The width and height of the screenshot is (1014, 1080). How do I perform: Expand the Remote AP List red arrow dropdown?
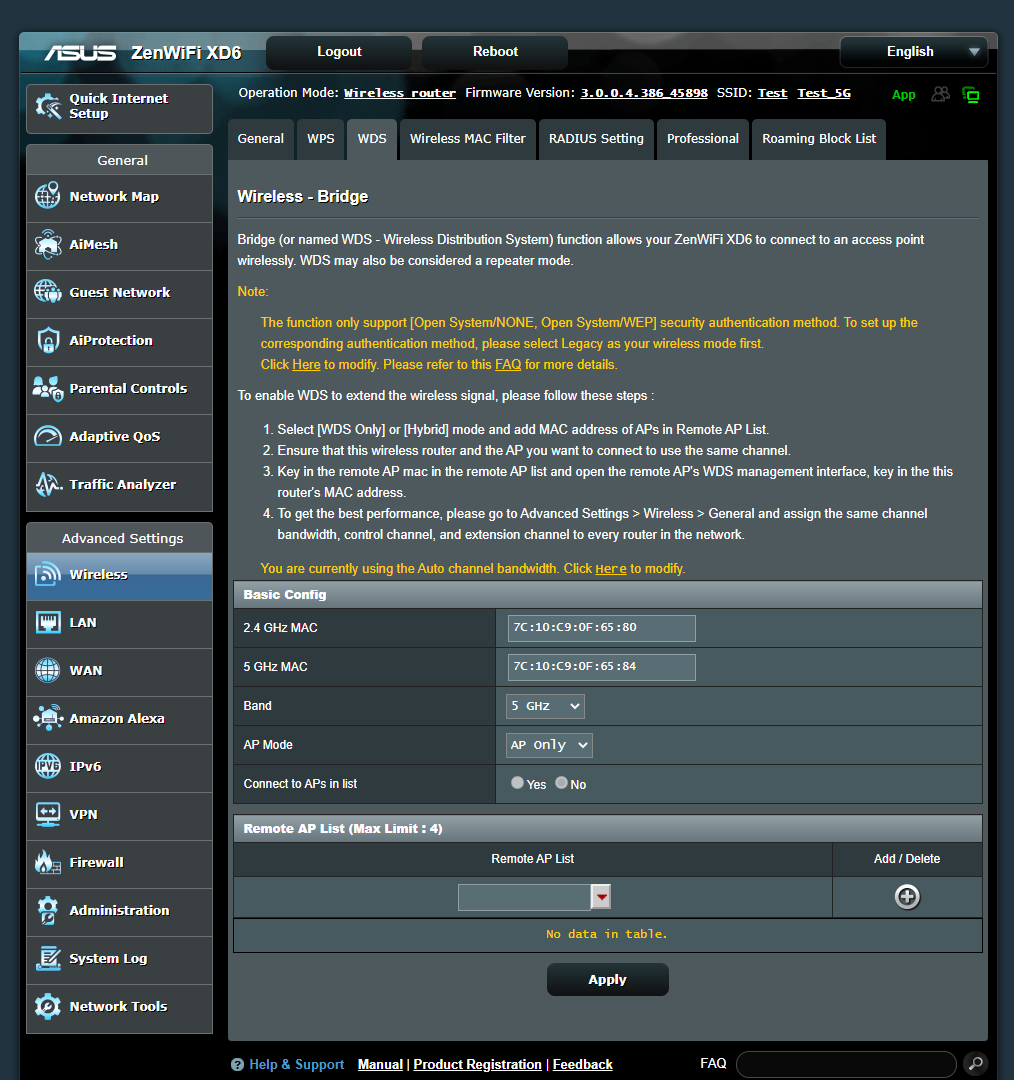click(601, 897)
